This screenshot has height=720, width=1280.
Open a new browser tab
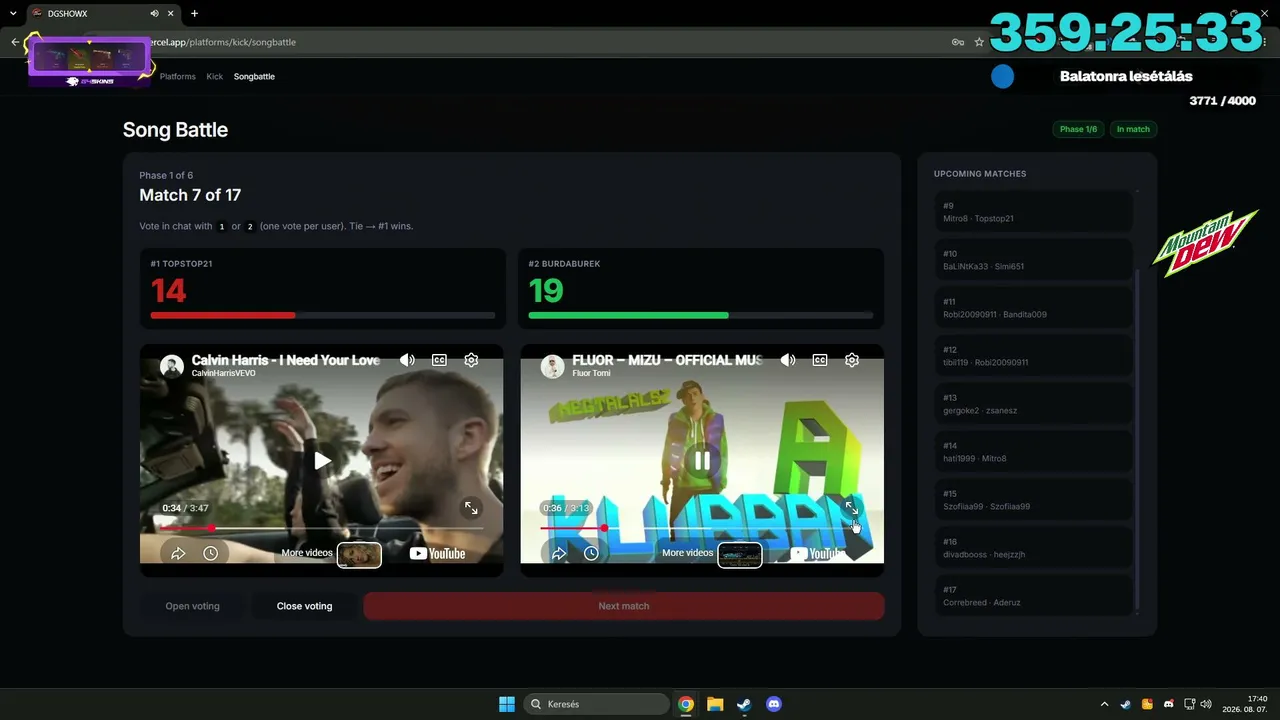click(194, 13)
